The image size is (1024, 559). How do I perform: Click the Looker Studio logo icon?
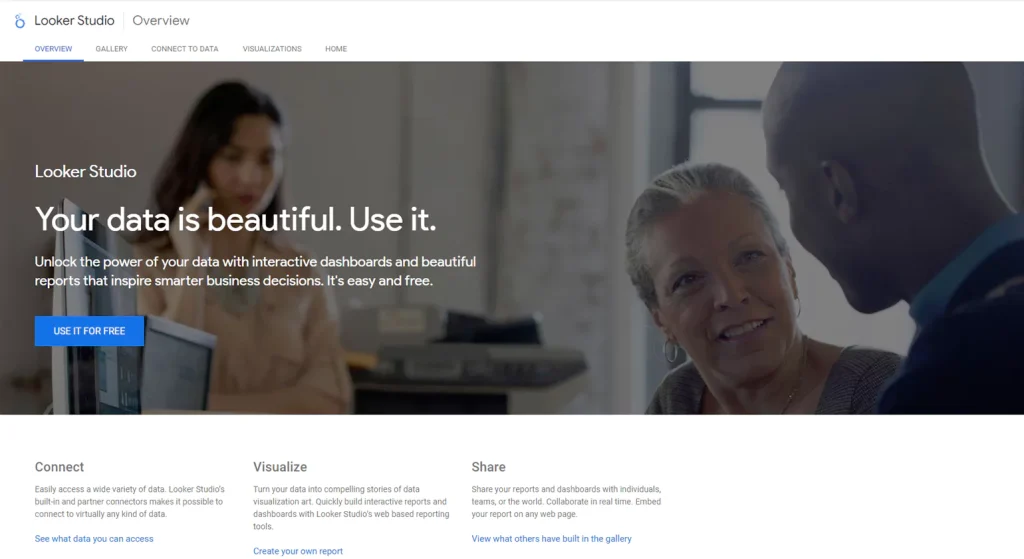click(20, 21)
